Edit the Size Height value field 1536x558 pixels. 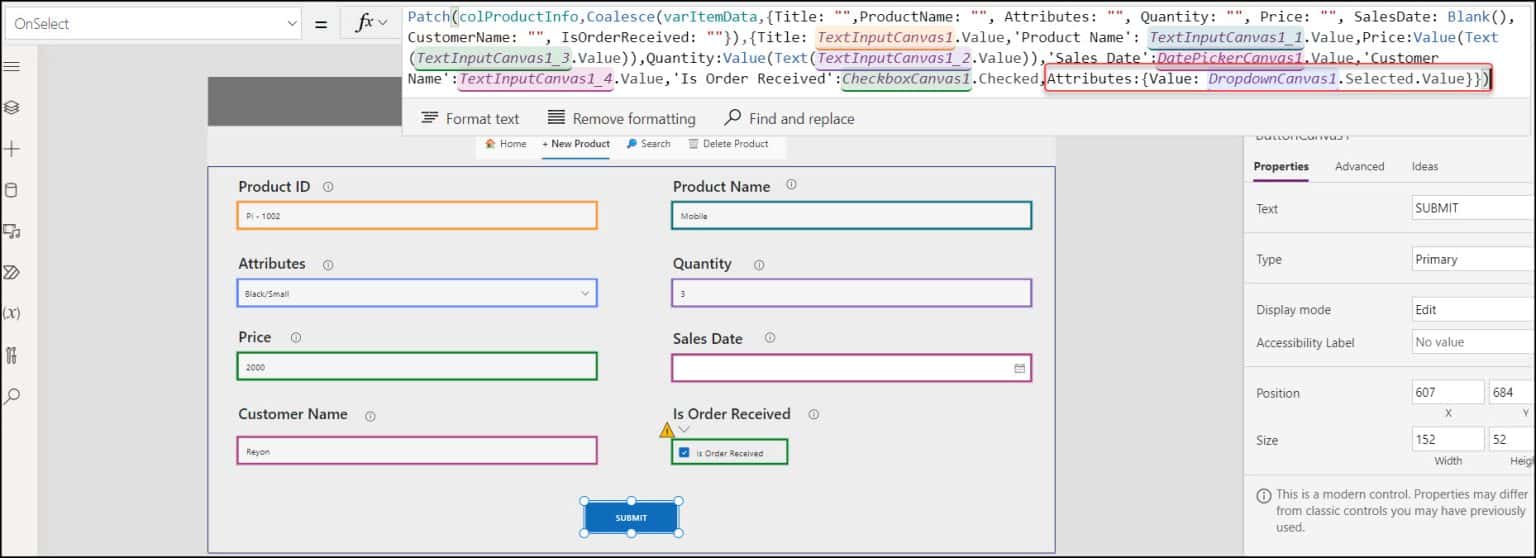[1512, 439]
